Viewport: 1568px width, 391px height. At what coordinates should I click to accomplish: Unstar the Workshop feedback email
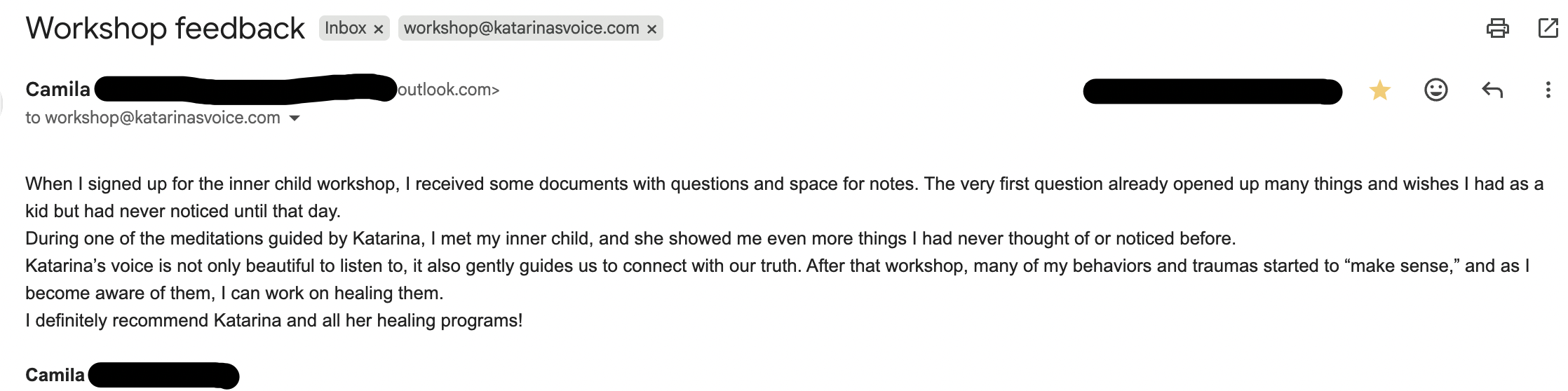pyautogui.click(x=1379, y=90)
